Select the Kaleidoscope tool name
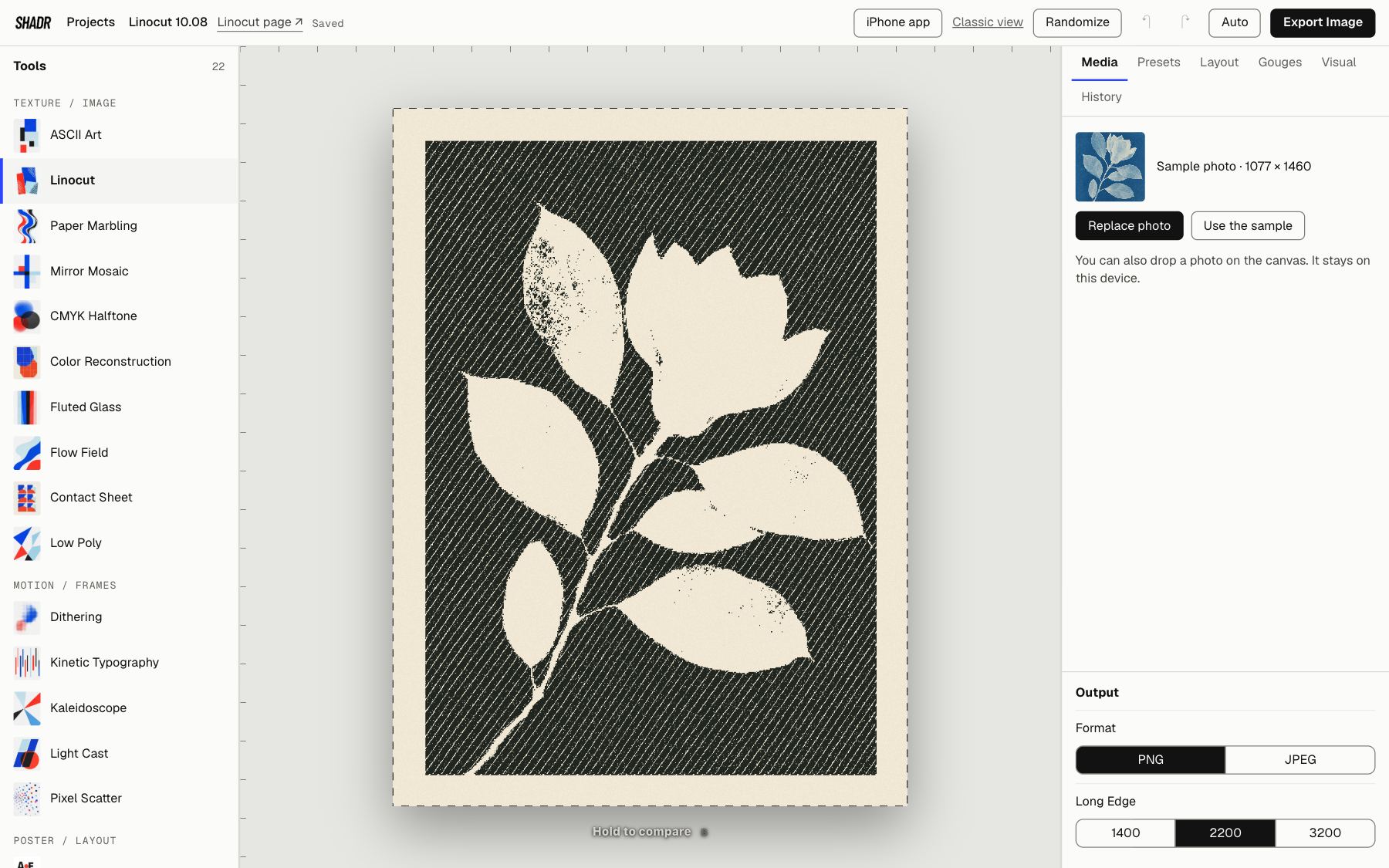 (x=88, y=708)
